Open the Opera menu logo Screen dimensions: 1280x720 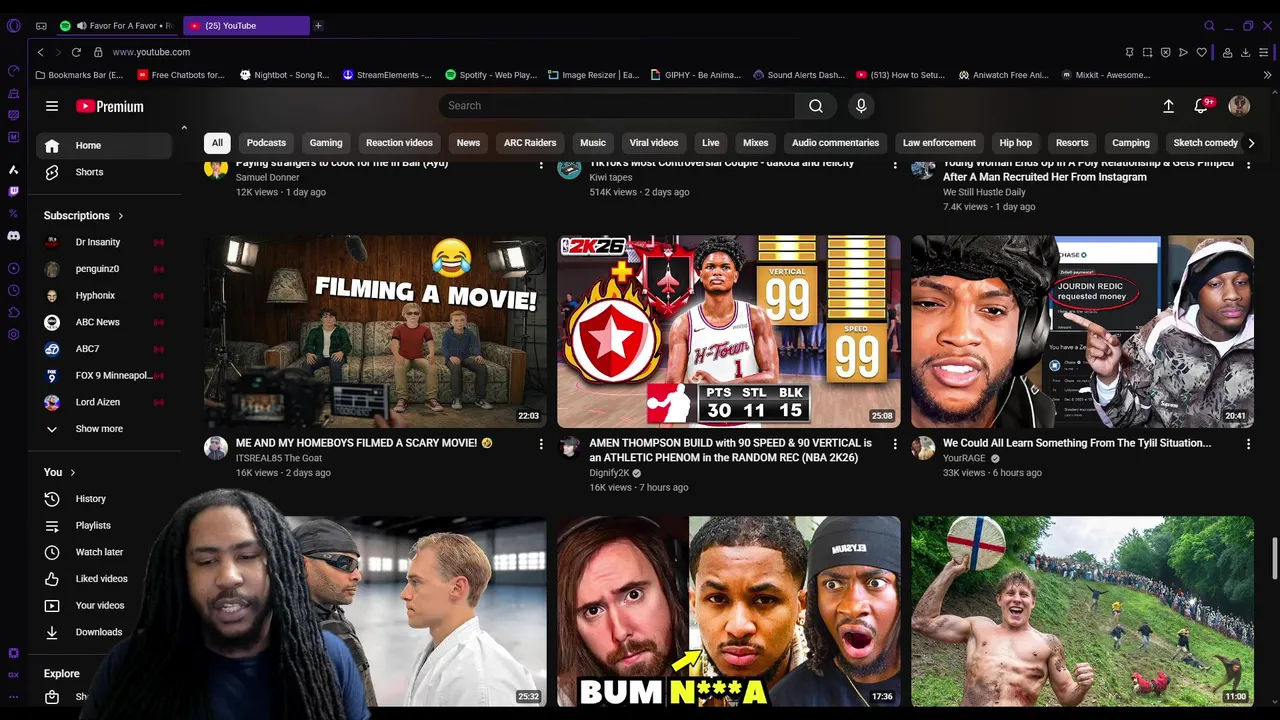[x=13, y=26]
